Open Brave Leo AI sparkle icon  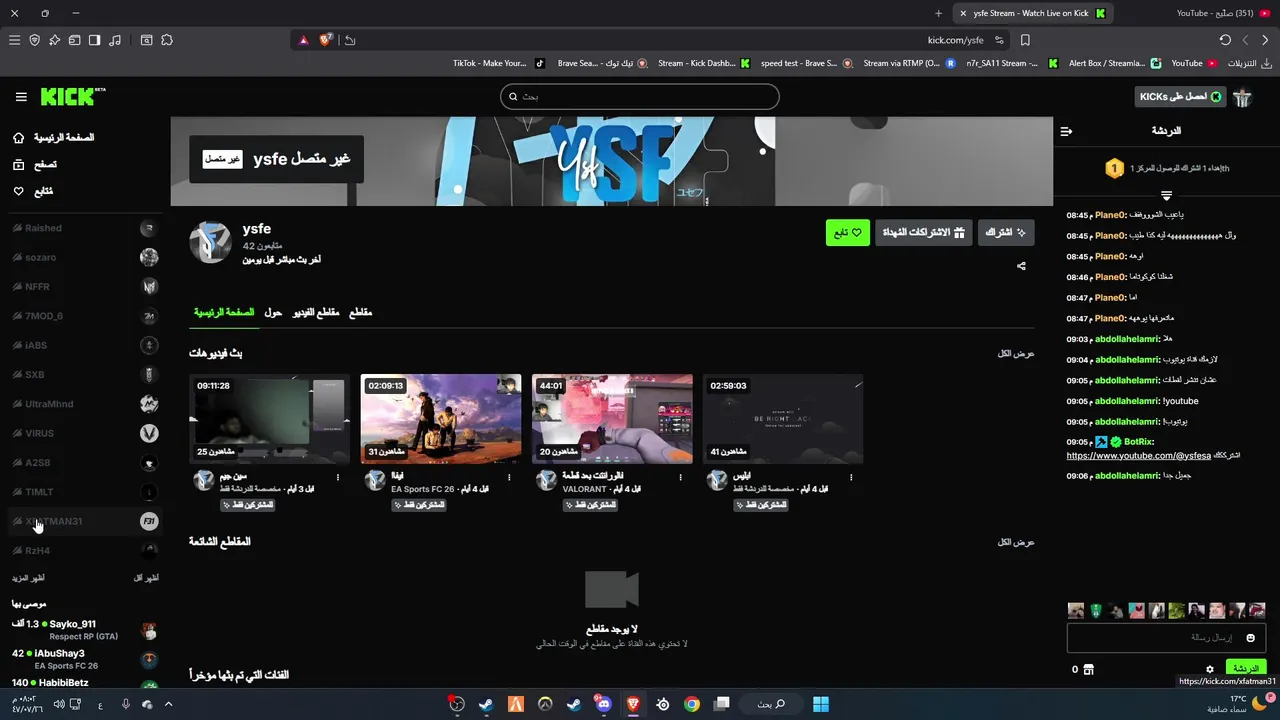(54, 40)
